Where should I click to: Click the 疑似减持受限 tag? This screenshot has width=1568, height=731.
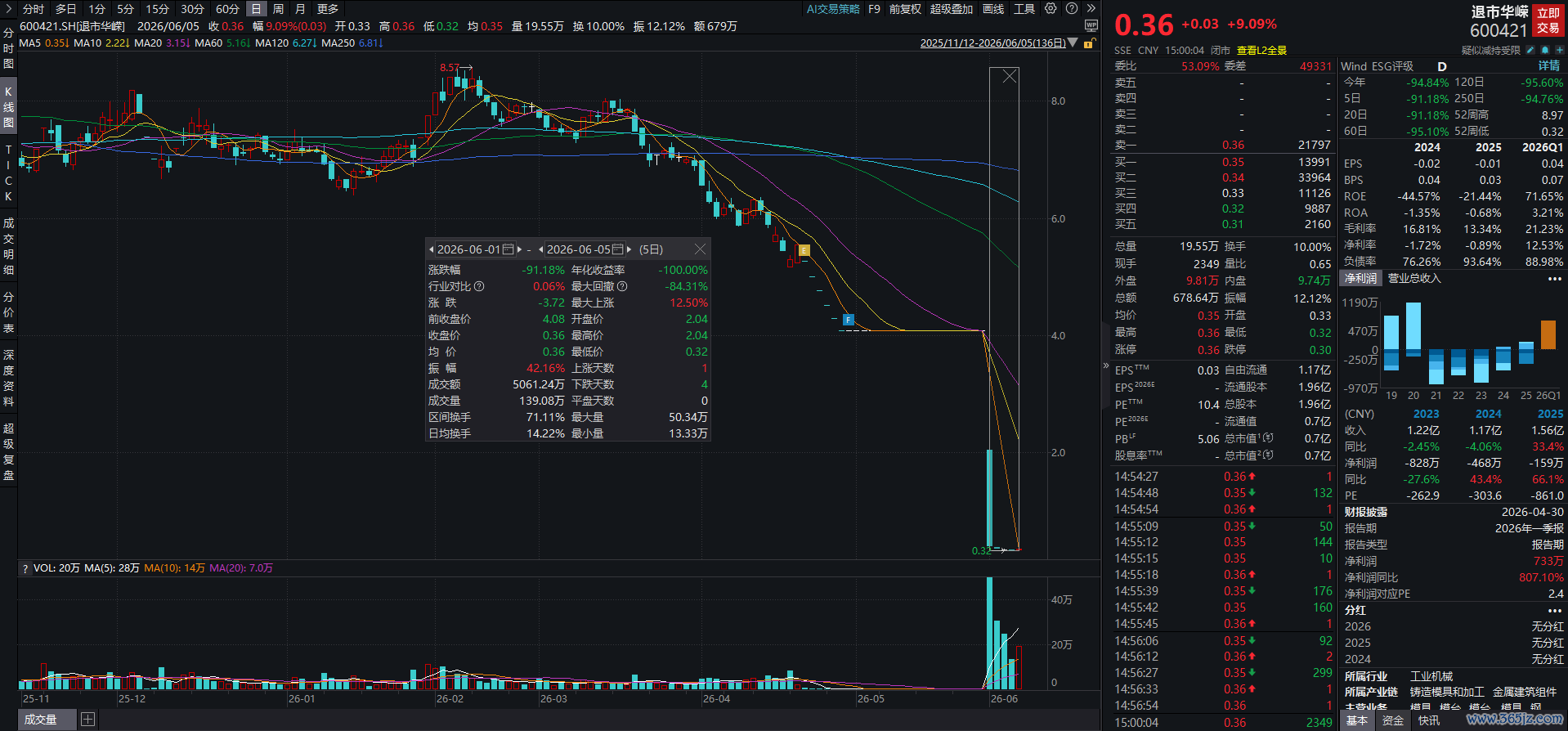pos(1491,51)
